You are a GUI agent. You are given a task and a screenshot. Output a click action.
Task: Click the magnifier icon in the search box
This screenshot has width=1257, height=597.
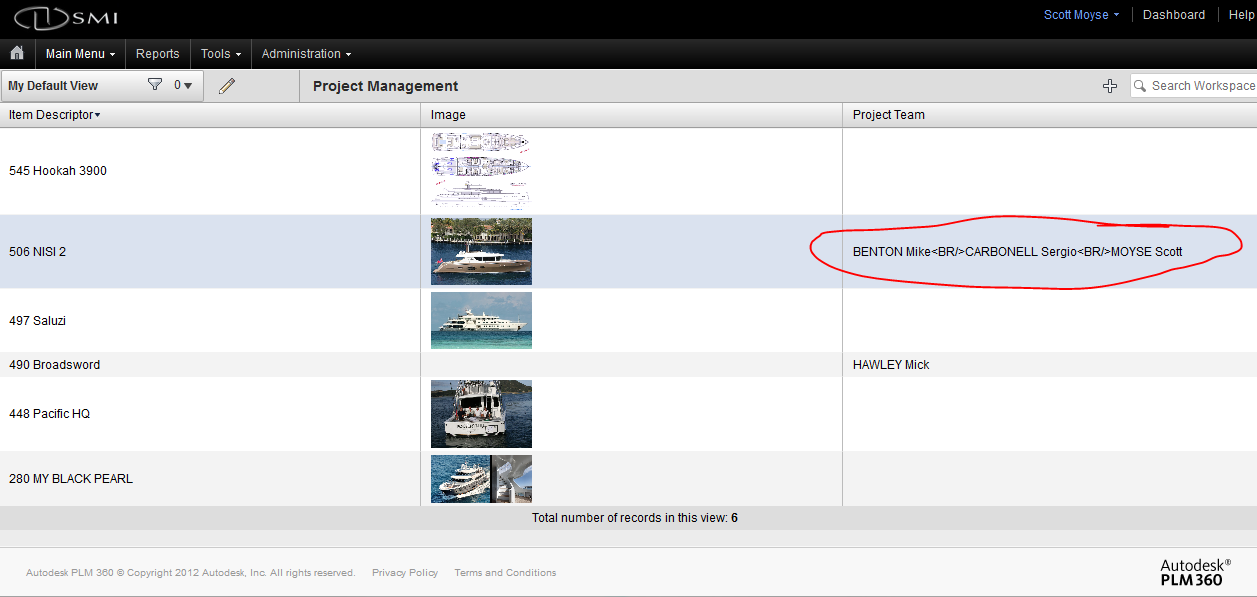[1138, 86]
